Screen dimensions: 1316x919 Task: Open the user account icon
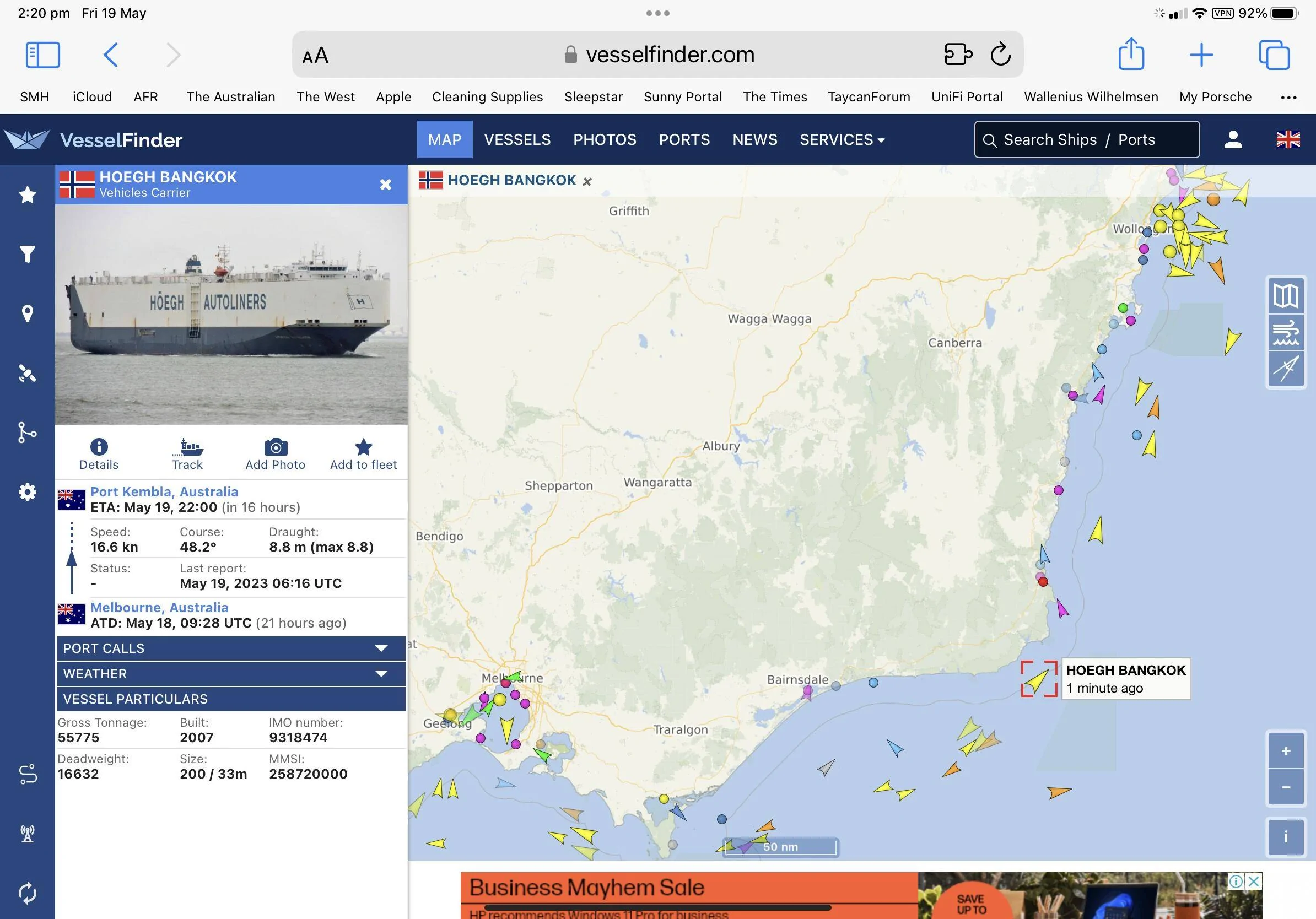pyautogui.click(x=1233, y=139)
